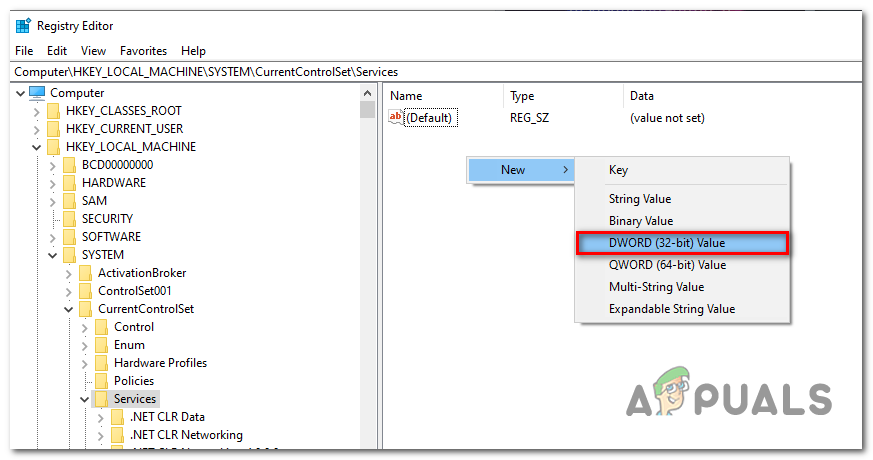The height and width of the screenshot is (460, 873).
Task: Expand the SAM key
Action: point(53,201)
